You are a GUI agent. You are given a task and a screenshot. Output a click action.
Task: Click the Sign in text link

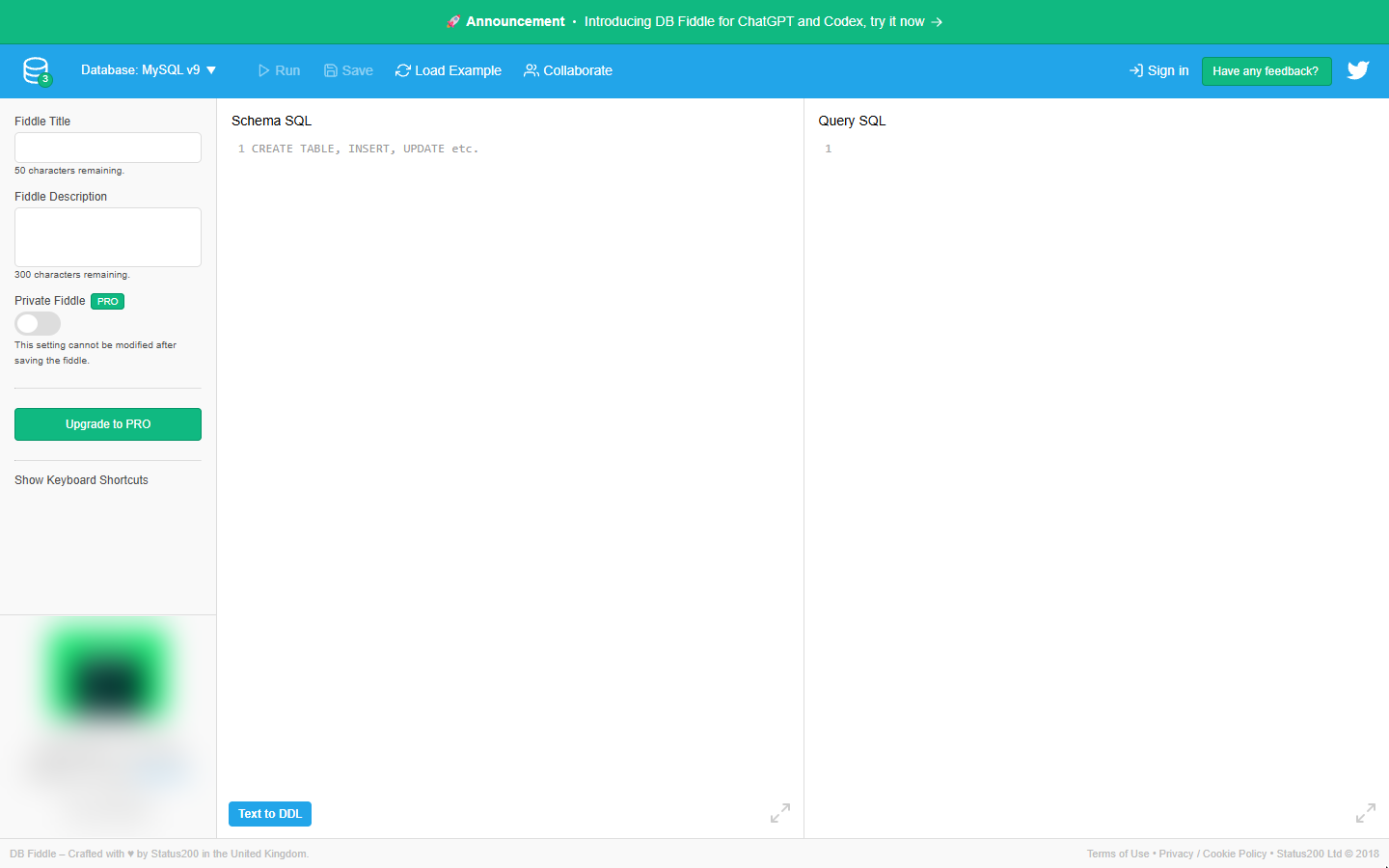(x=1168, y=71)
